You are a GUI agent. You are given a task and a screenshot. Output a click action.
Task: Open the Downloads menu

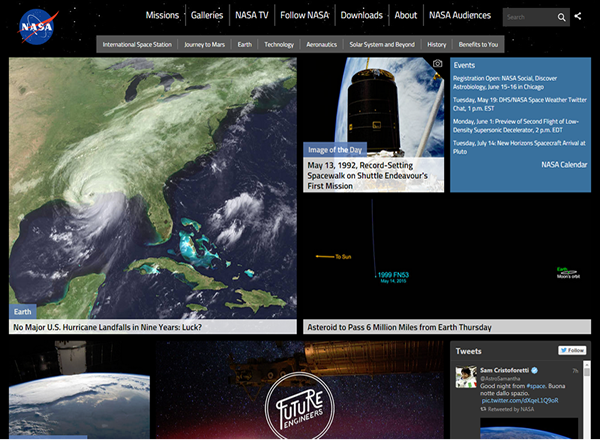pos(362,15)
